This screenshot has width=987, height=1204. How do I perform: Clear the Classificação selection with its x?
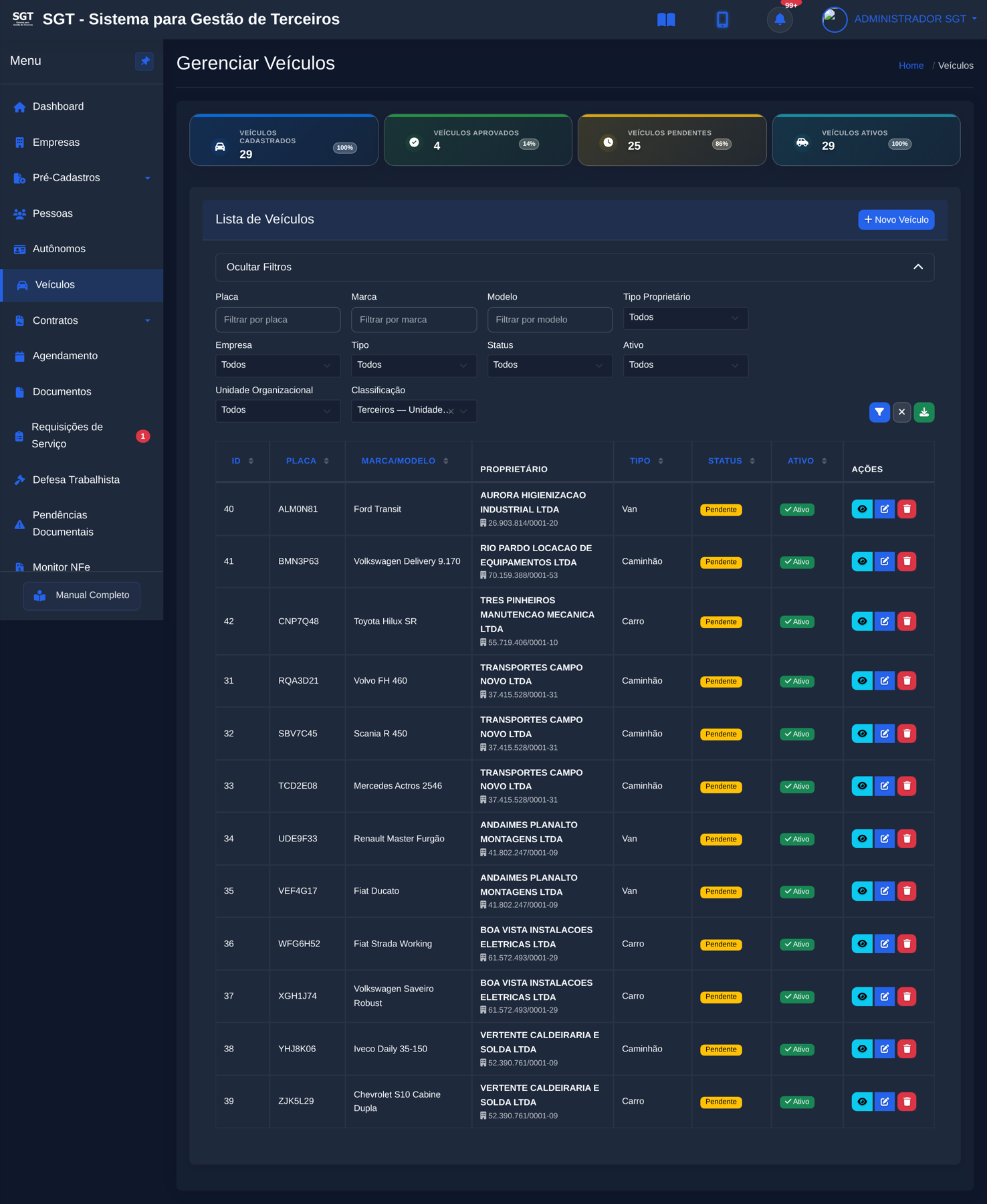pos(451,411)
